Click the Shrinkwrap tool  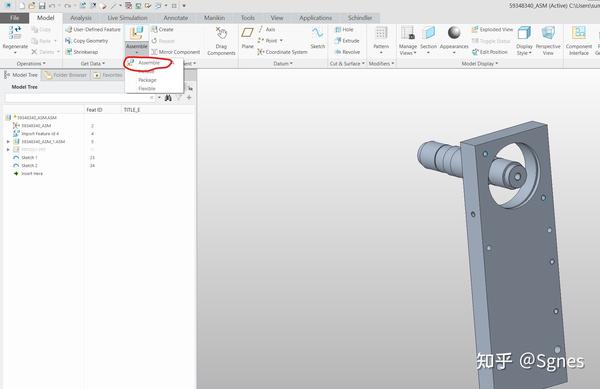point(82,52)
